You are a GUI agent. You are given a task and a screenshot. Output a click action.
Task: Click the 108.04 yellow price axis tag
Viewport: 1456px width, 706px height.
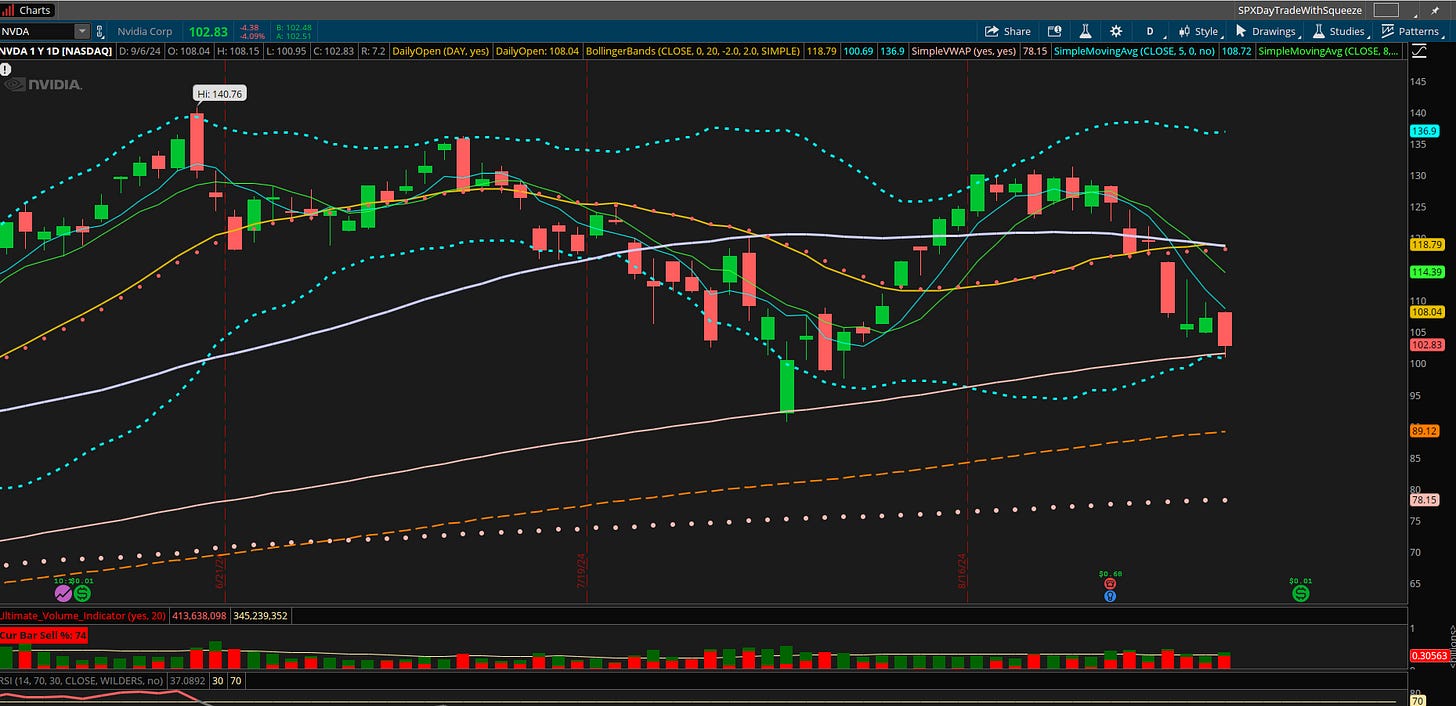(x=1425, y=312)
